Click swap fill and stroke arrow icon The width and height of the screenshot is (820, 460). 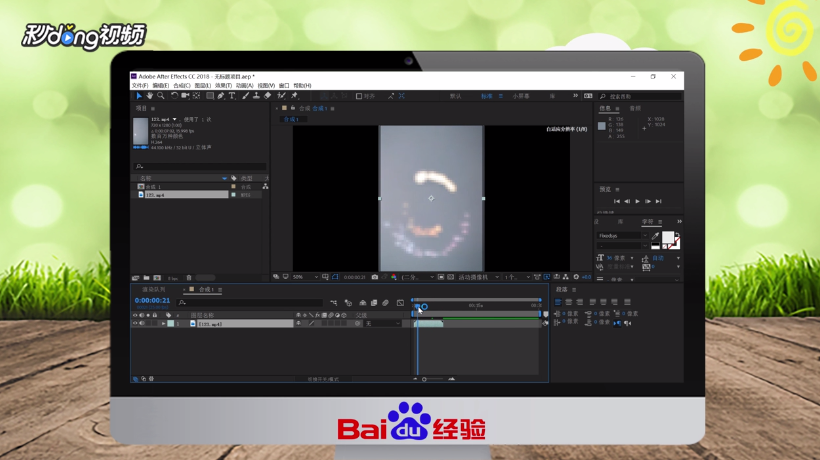(678, 235)
